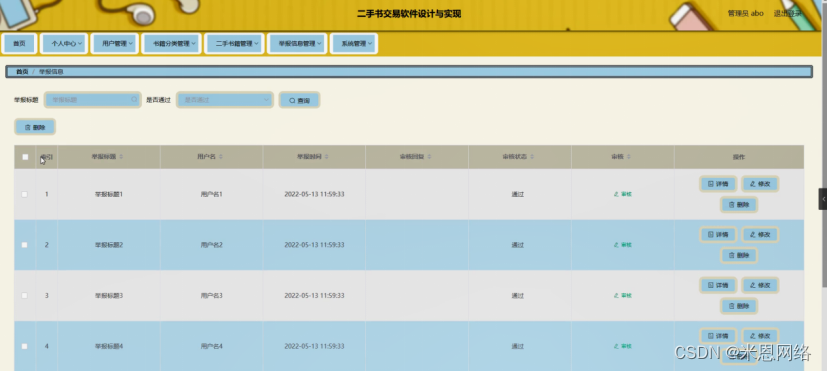Open 详情 for 举报标题4
The height and width of the screenshot is (371, 827).
(x=718, y=336)
